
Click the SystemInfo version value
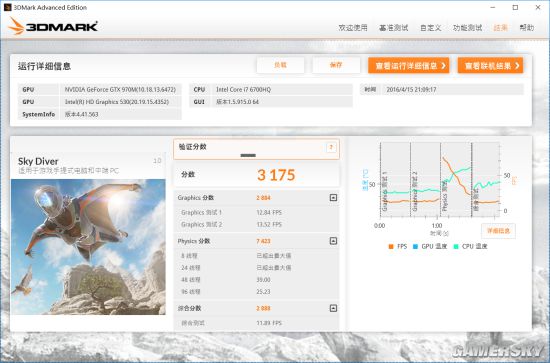(x=81, y=114)
